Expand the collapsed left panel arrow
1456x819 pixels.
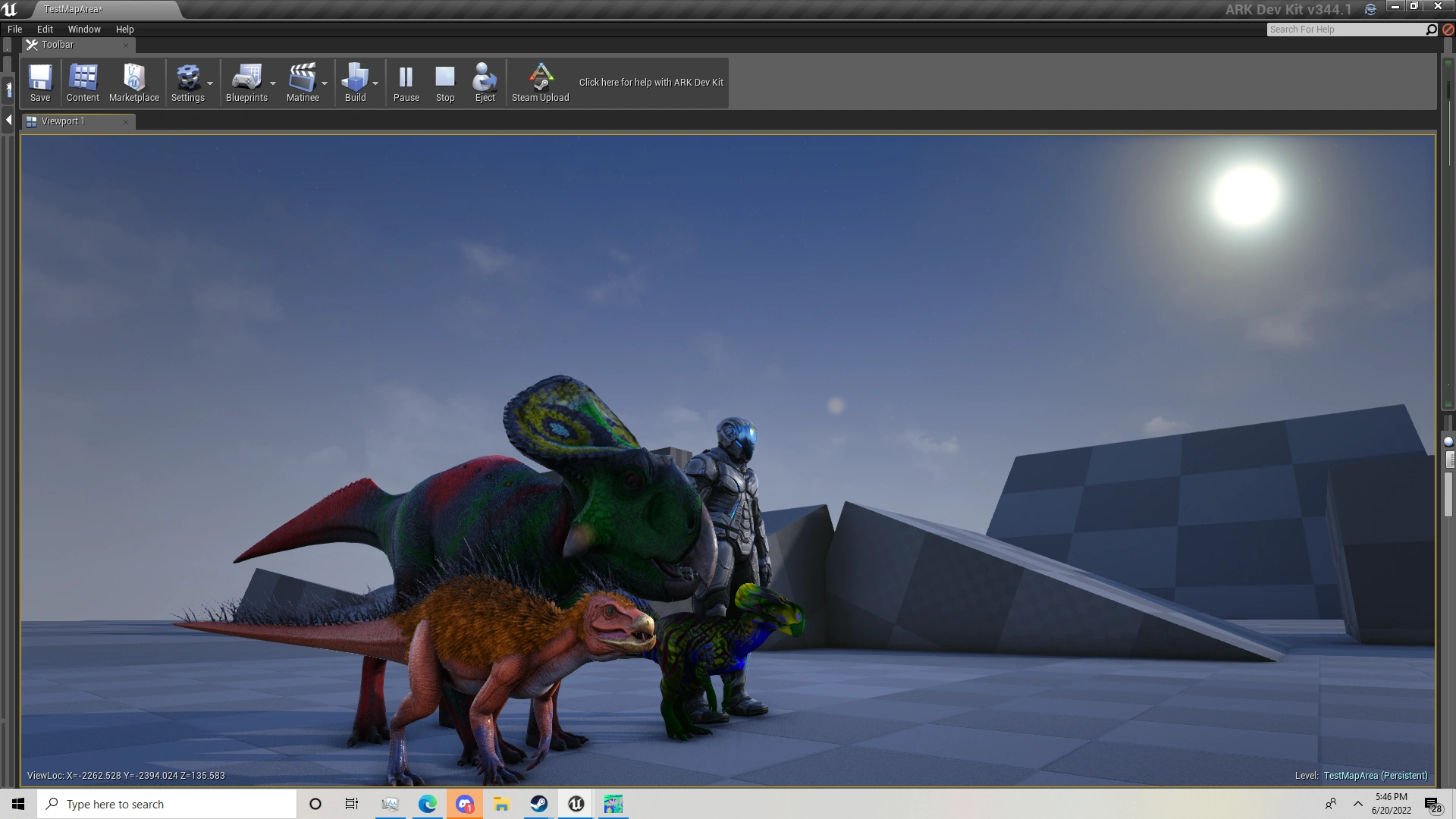point(8,120)
